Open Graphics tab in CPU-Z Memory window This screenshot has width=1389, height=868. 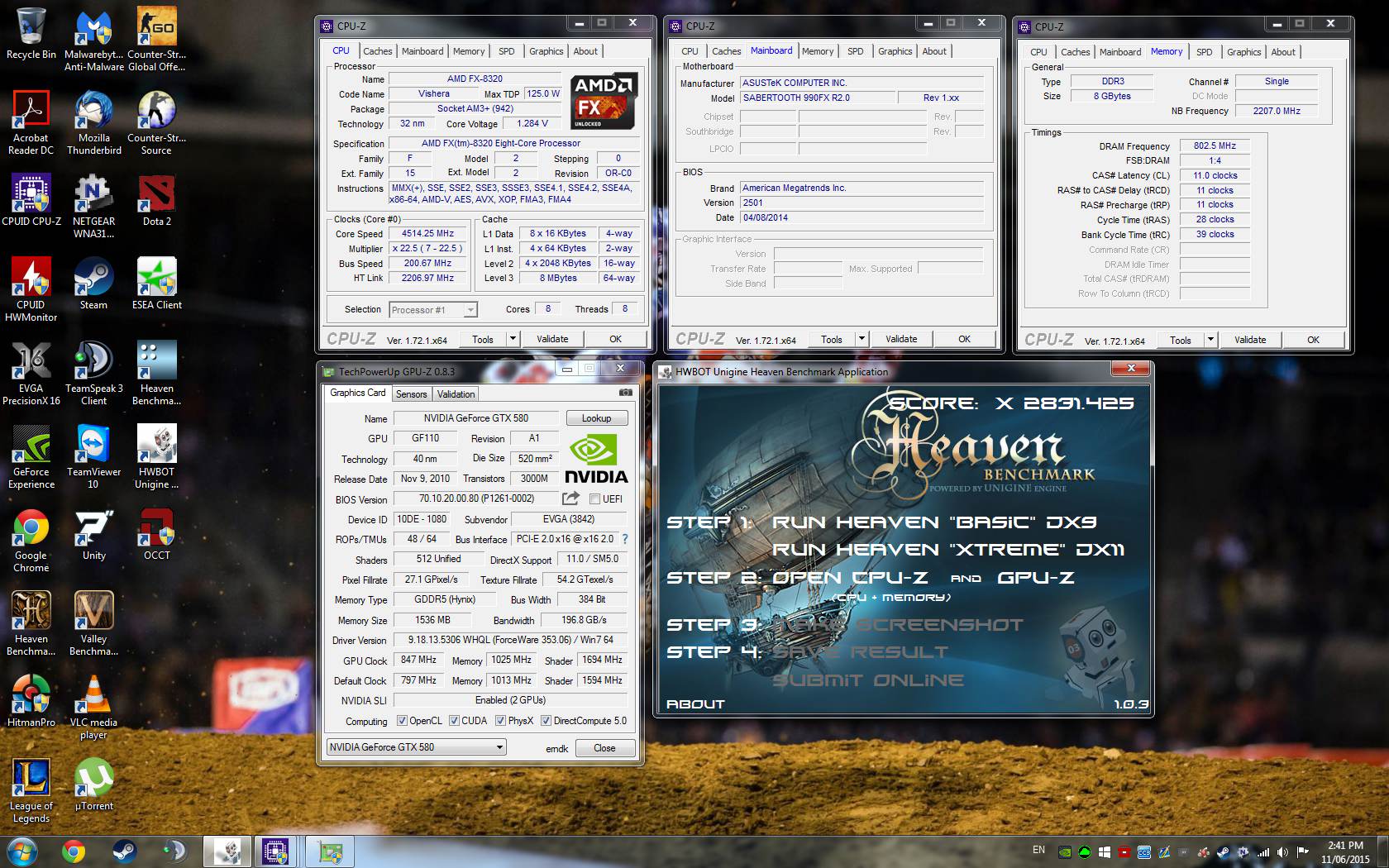point(1243,52)
